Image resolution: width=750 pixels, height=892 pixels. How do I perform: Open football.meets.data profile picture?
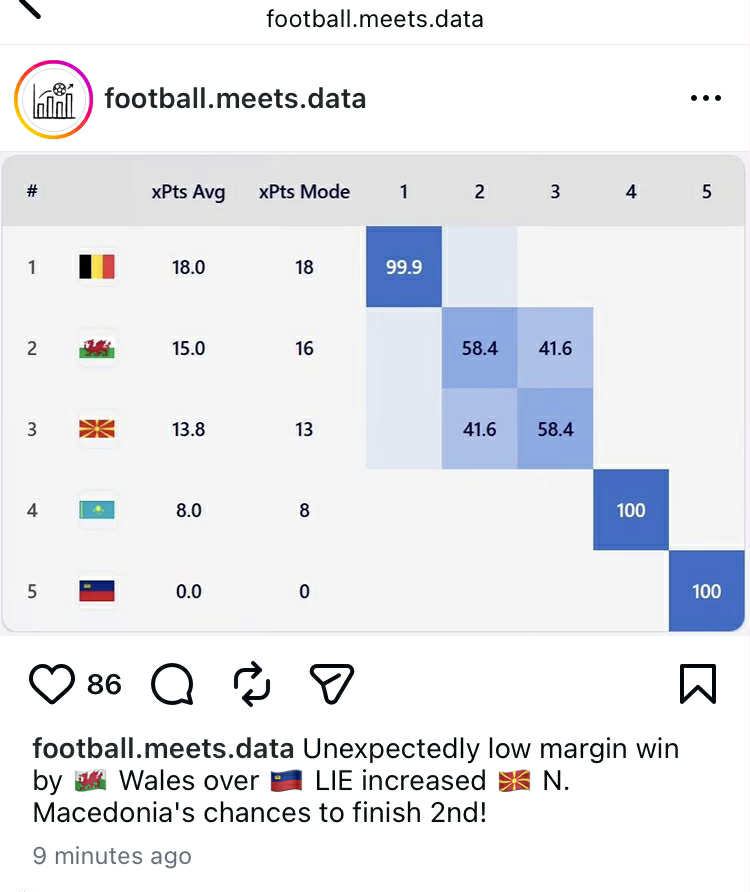(52, 99)
